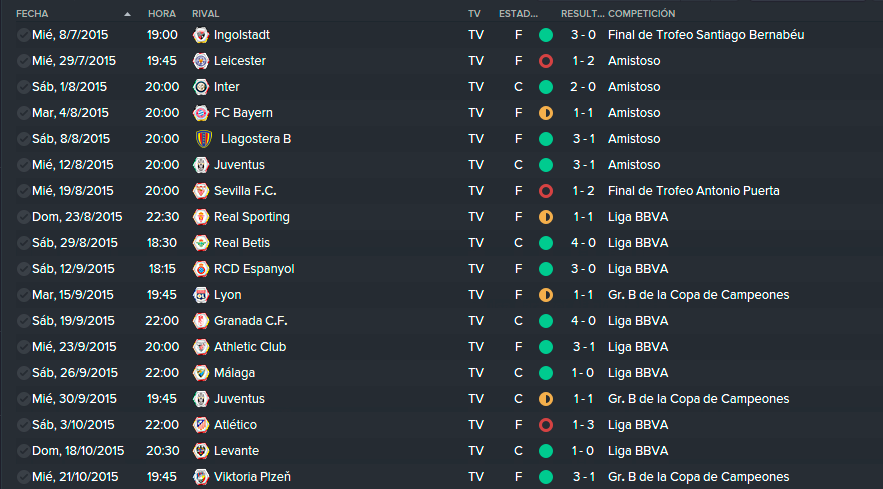Screen dimensions: 883x489
Task: Click the HORA column header
Action: coord(162,14)
